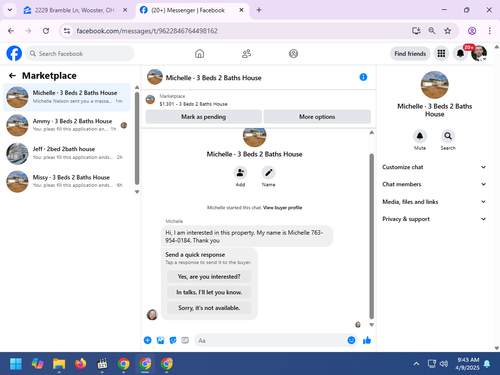Open the Friends icon in top navigation
Image resolution: width=500 pixels, height=375 pixels.
coord(246,53)
